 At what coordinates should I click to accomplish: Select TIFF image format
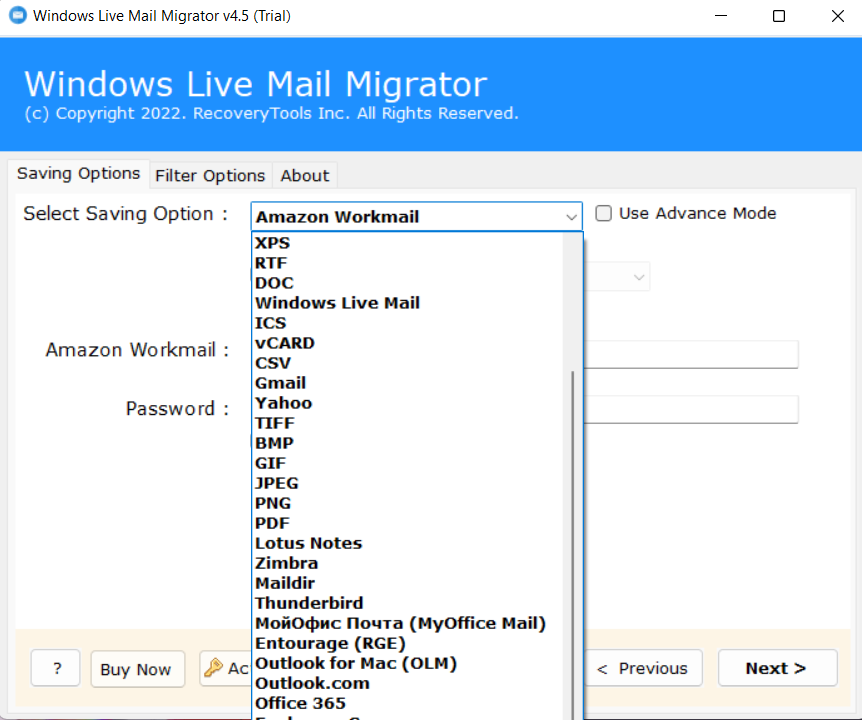pyautogui.click(x=407, y=423)
